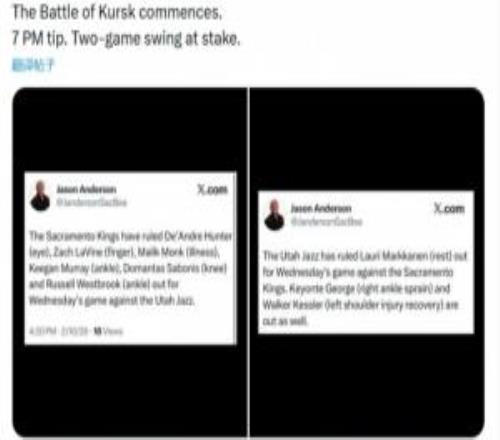This screenshot has width=500, height=440.
Task: Click Jason Anderson's avatar in the left card
Action: click(40, 196)
